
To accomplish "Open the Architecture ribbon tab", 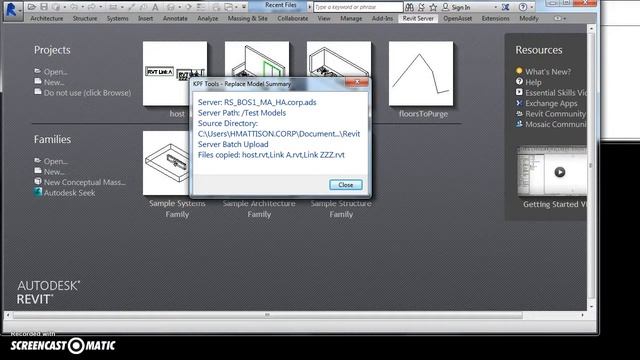I will click(47, 18).
